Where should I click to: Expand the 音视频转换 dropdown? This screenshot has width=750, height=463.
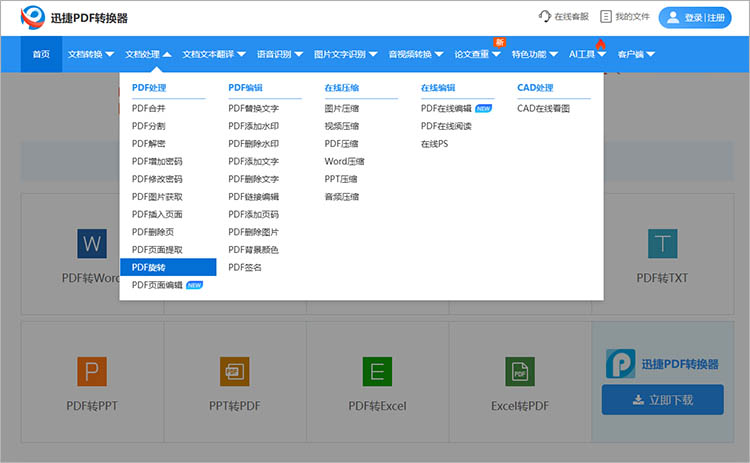pos(416,54)
